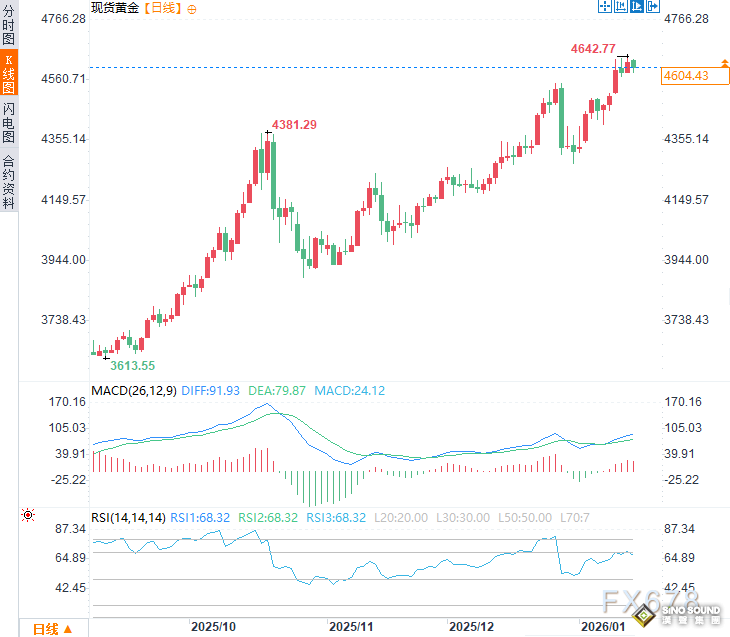Open the 闪电图 tab
Viewport: 730px width, 637px height.
point(9,122)
